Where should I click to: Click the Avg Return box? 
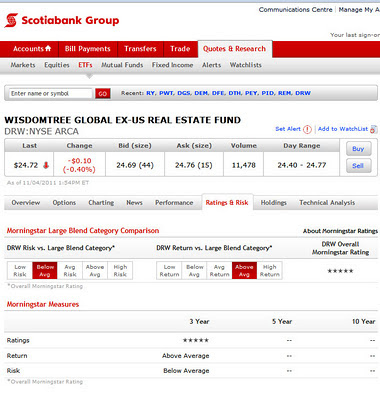[x=219, y=271]
